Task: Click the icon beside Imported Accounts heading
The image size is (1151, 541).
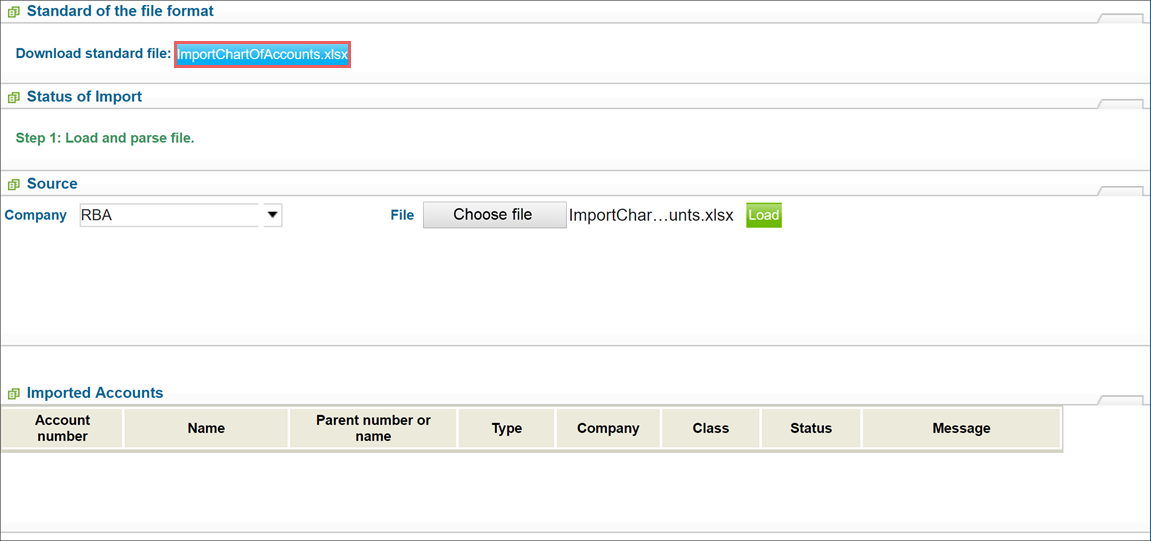Action: (x=12, y=393)
